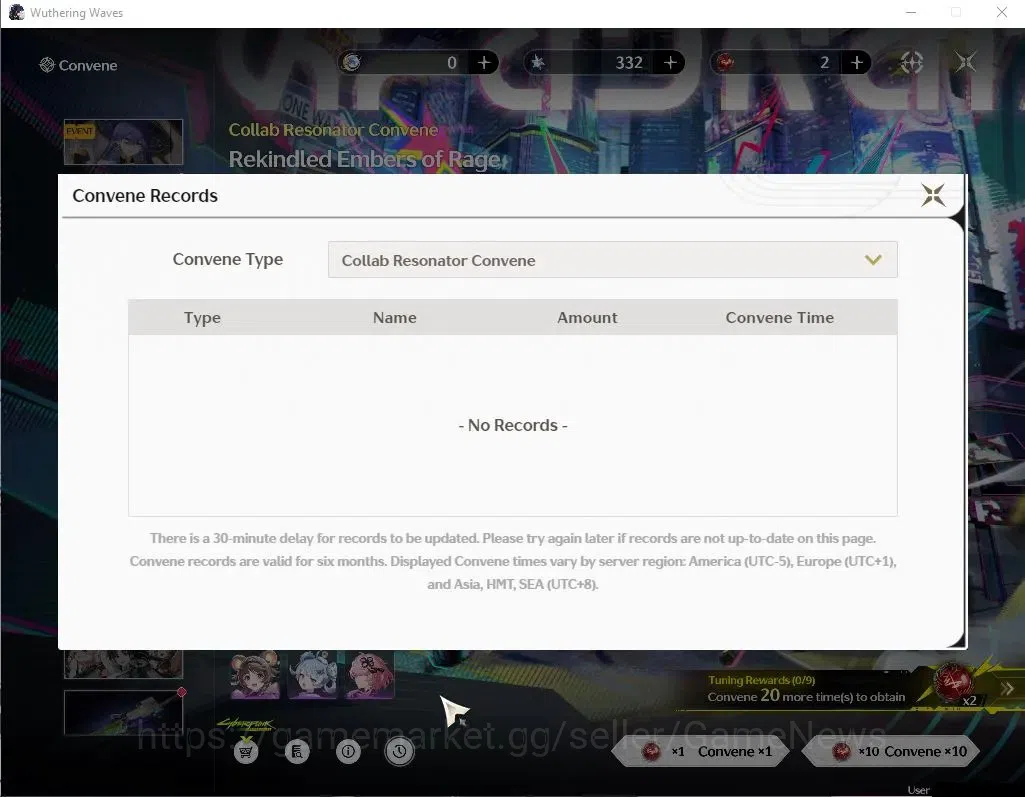The width and height of the screenshot is (1025, 797).
Task: Open the shop cart icon
Action: coord(246,751)
